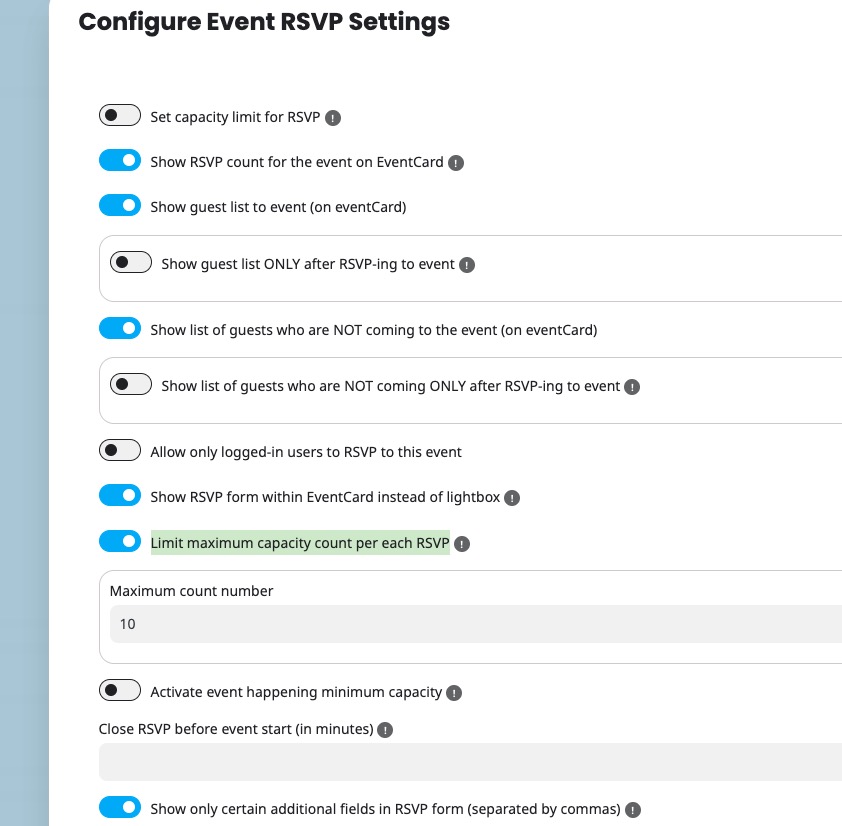Click info icon beside Show RSVP form within EventCard
Image resolution: width=842 pixels, height=826 pixels.
(512, 498)
